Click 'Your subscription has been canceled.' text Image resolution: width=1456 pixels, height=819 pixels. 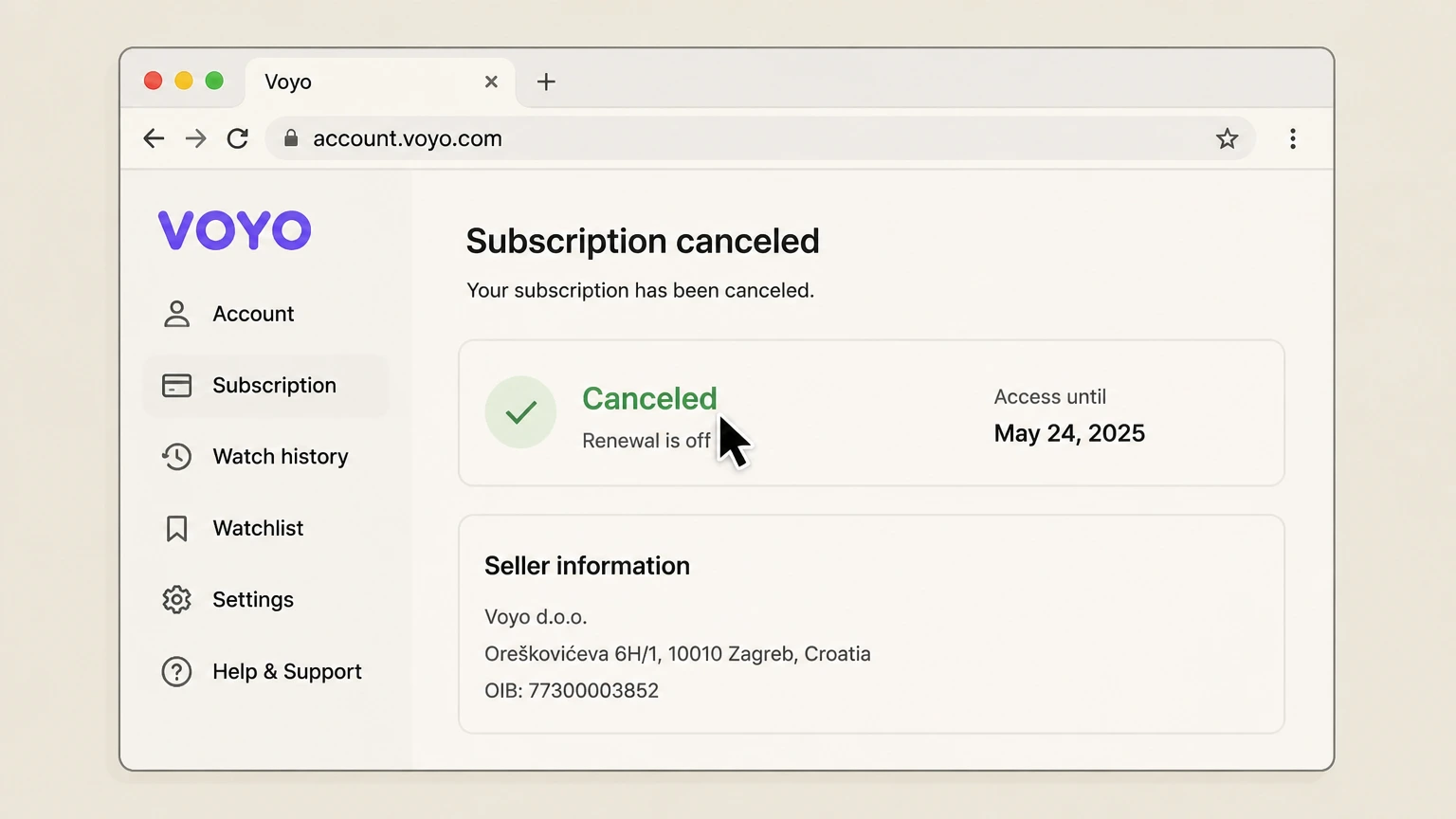(640, 290)
